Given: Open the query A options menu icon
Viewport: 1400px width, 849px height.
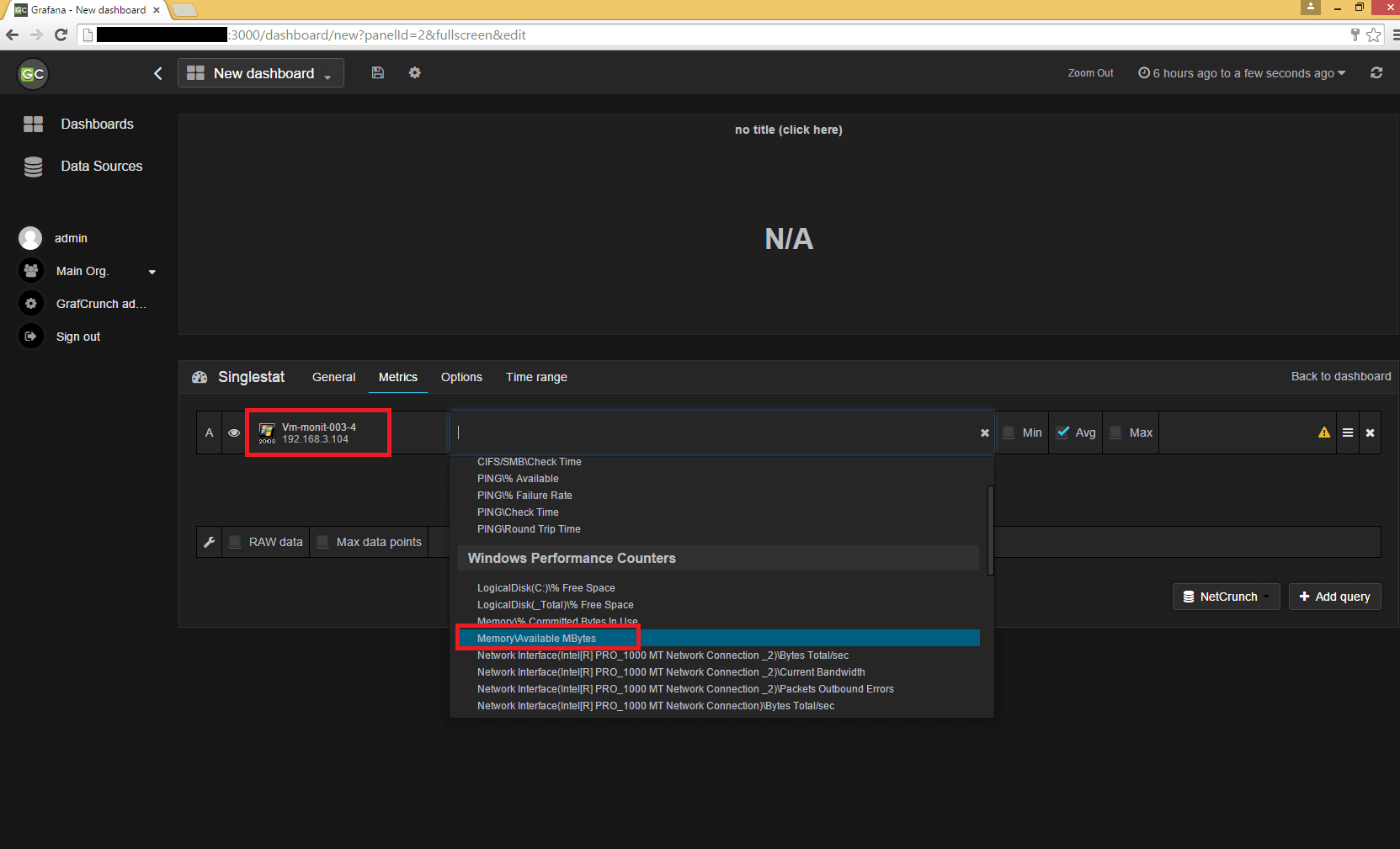Looking at the screenshot, I should (1348, 432).
